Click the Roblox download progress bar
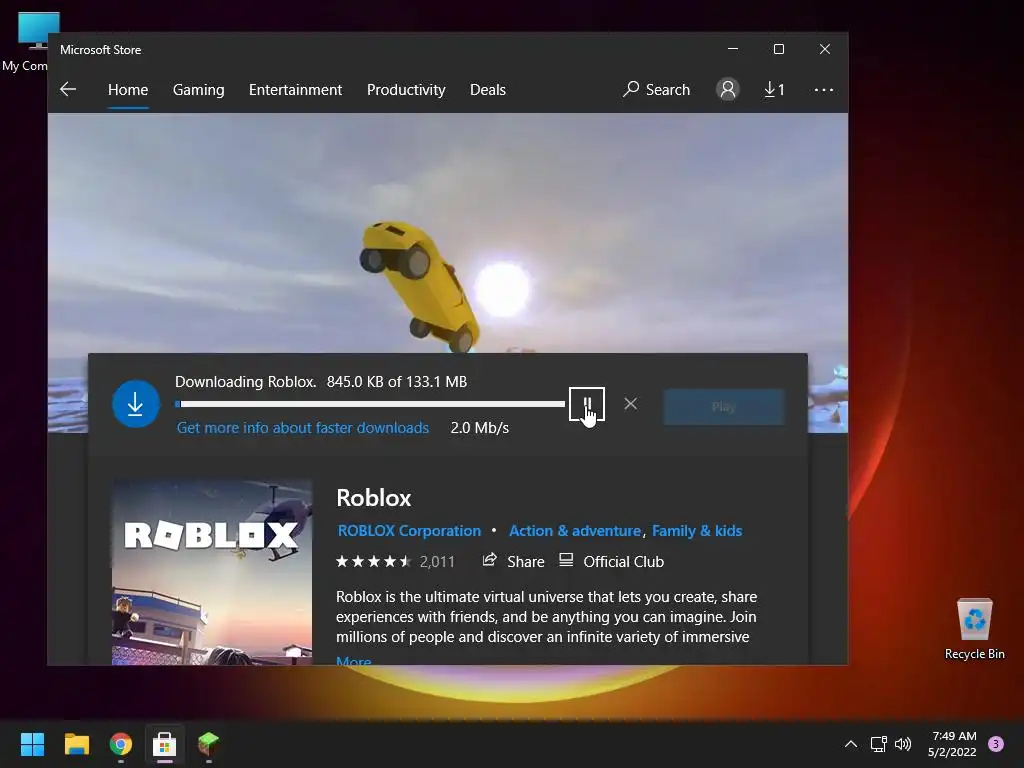The image size is (1024, 768). tap(370, 404)
